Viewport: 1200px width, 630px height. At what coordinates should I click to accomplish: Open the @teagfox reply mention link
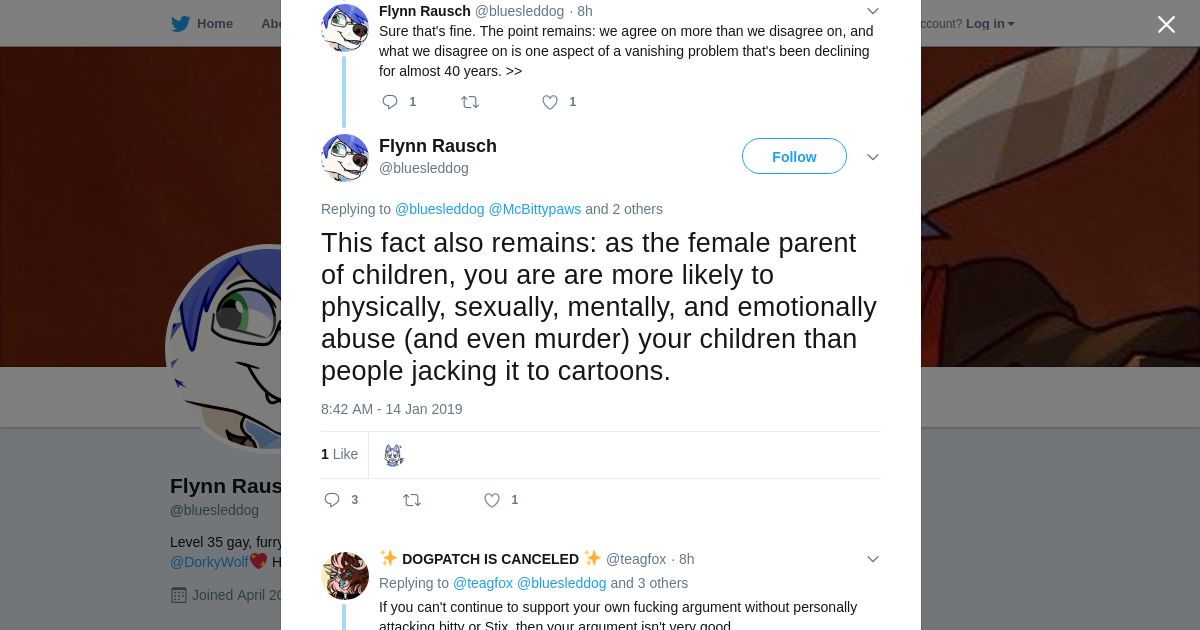[483, 583]
